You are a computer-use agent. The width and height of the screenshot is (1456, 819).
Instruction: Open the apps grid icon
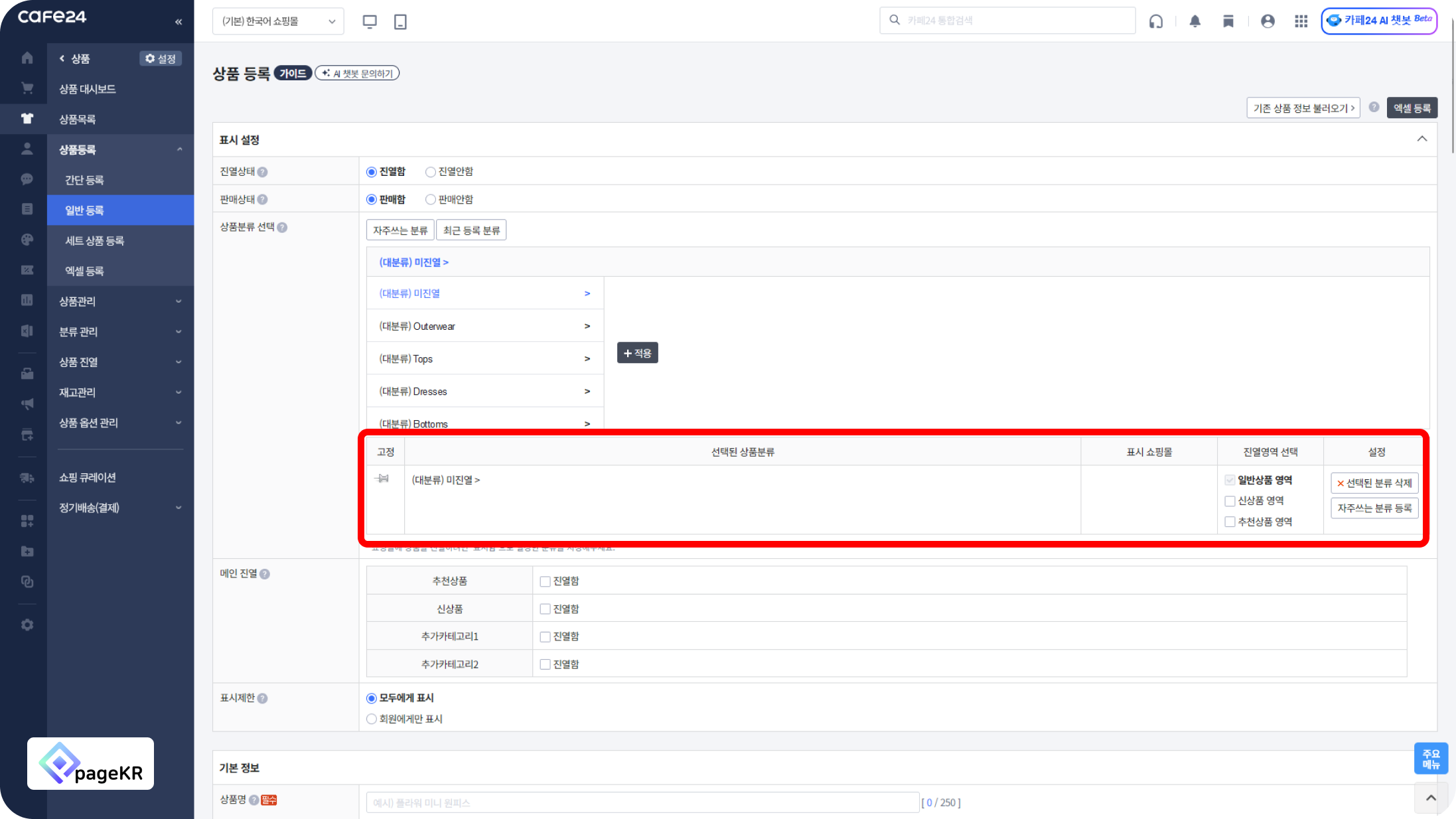click(1301, 21)
